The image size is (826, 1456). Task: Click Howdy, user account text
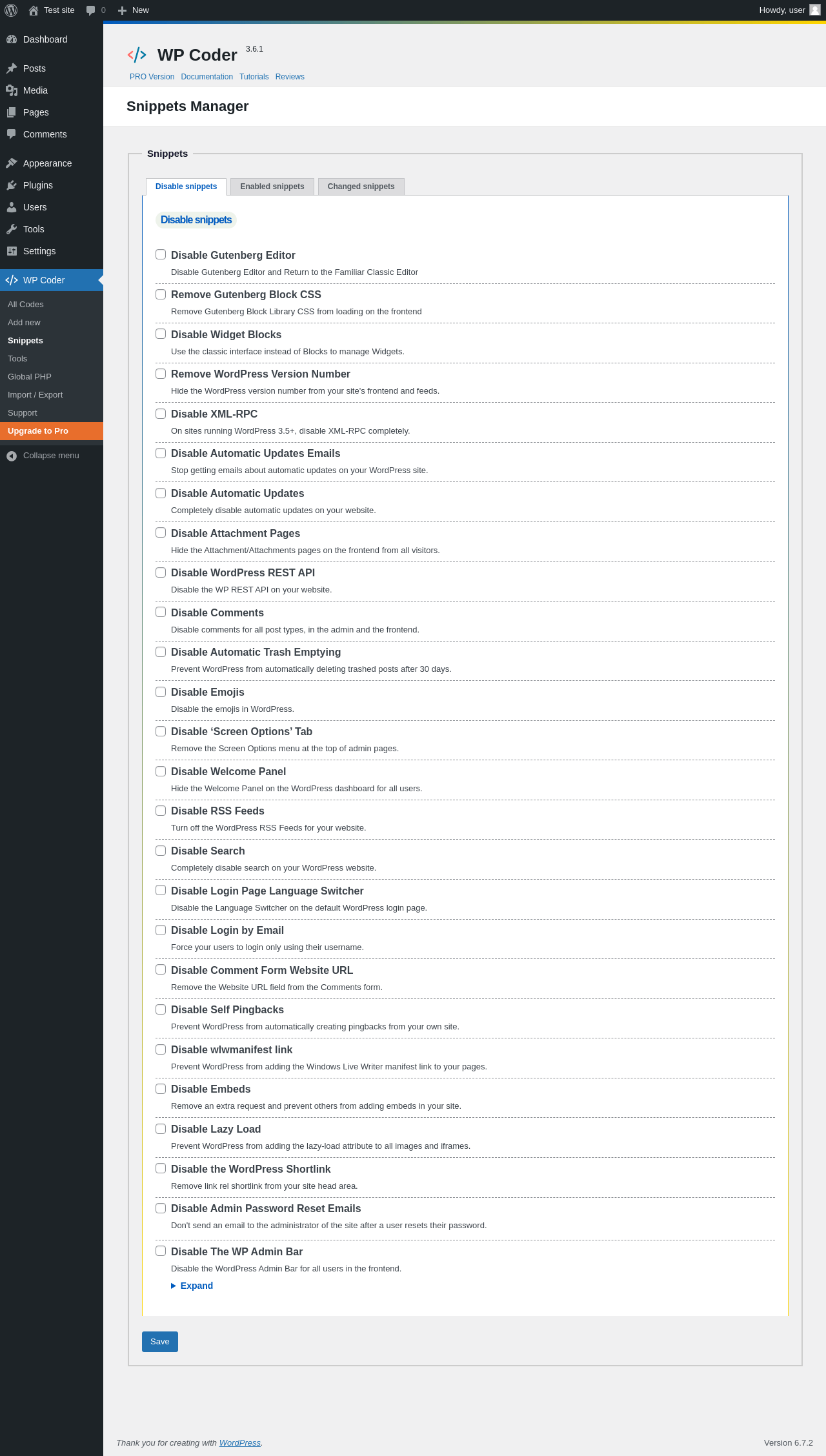coord(782,10)
